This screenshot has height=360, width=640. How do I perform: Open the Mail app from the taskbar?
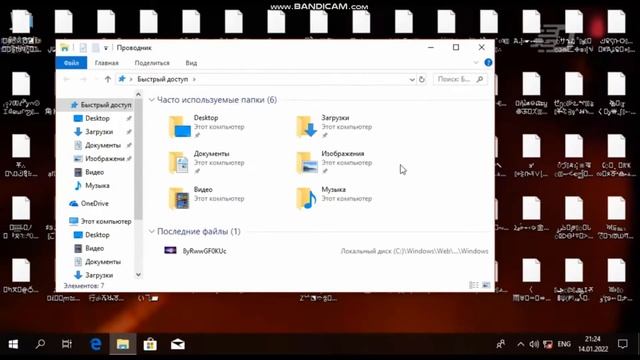click(x=178, y=344)
